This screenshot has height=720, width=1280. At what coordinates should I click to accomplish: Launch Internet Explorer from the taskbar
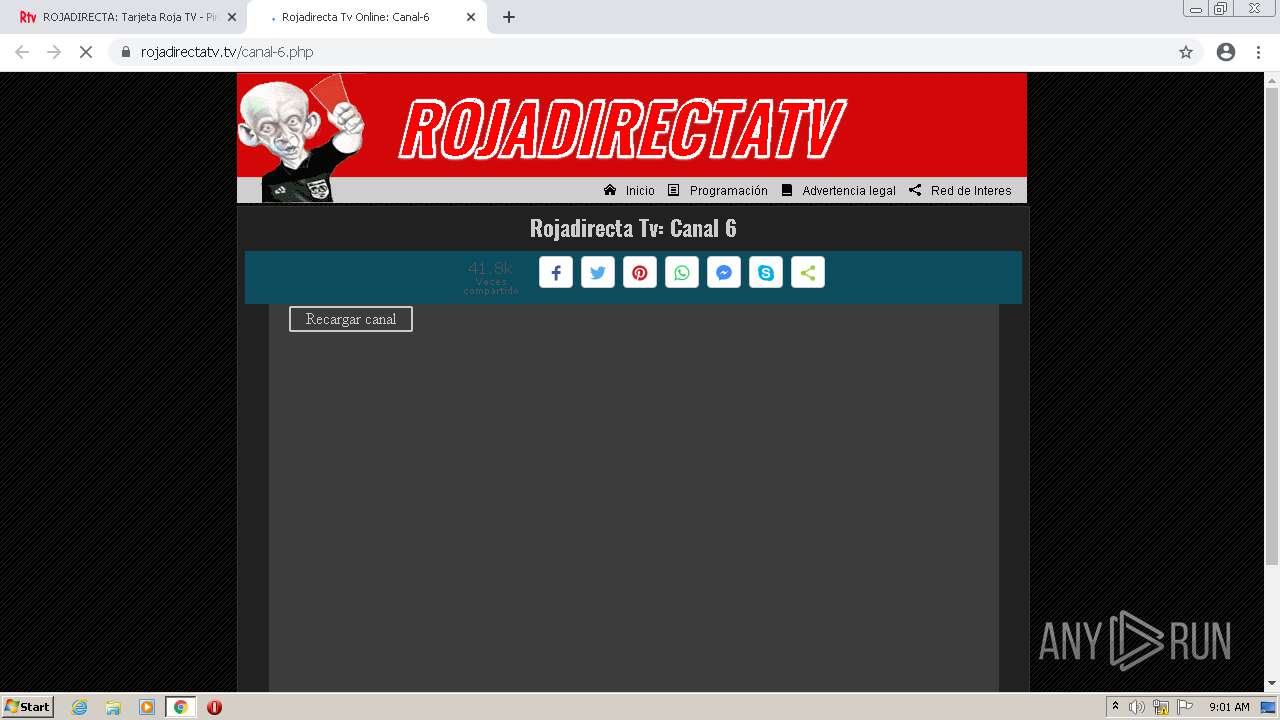coord(80,707)
